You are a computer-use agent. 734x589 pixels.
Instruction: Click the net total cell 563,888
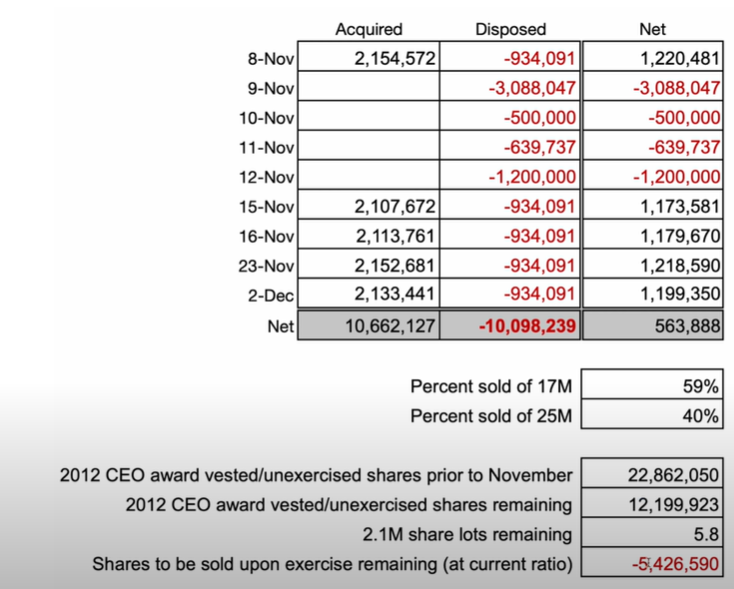[652, 326]
